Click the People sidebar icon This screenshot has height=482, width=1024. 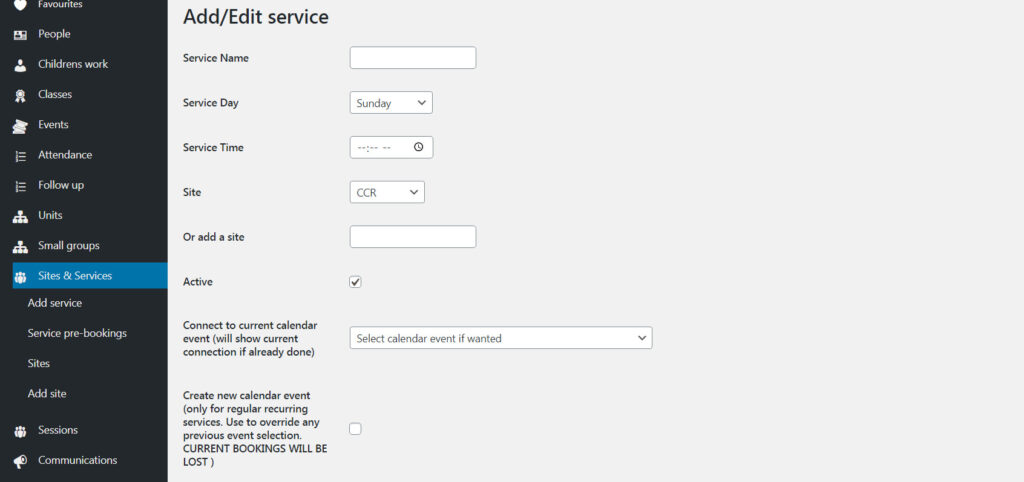(x=20, y=35)
